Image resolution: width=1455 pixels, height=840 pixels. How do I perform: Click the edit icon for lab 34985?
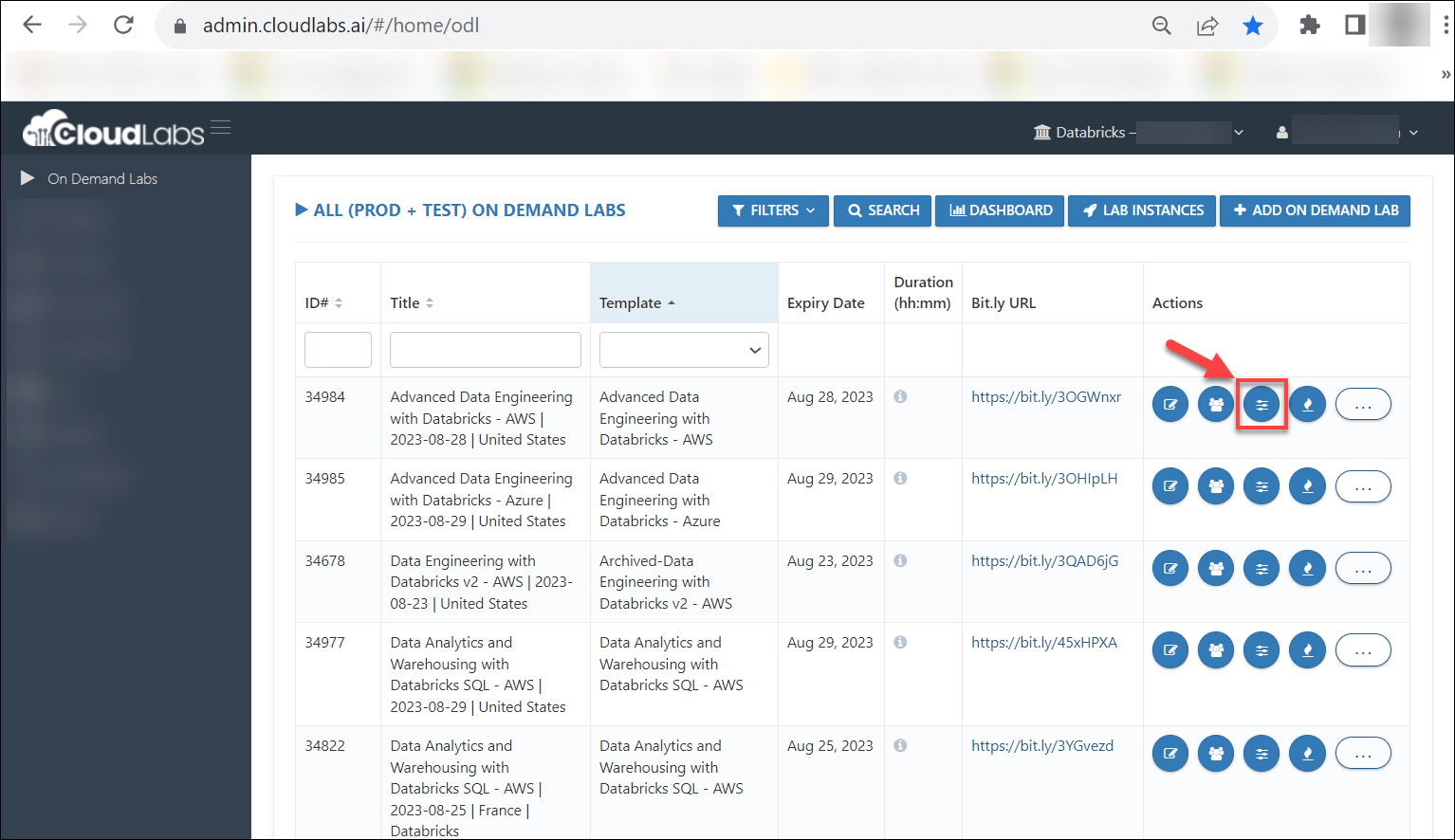(1170, 486)
